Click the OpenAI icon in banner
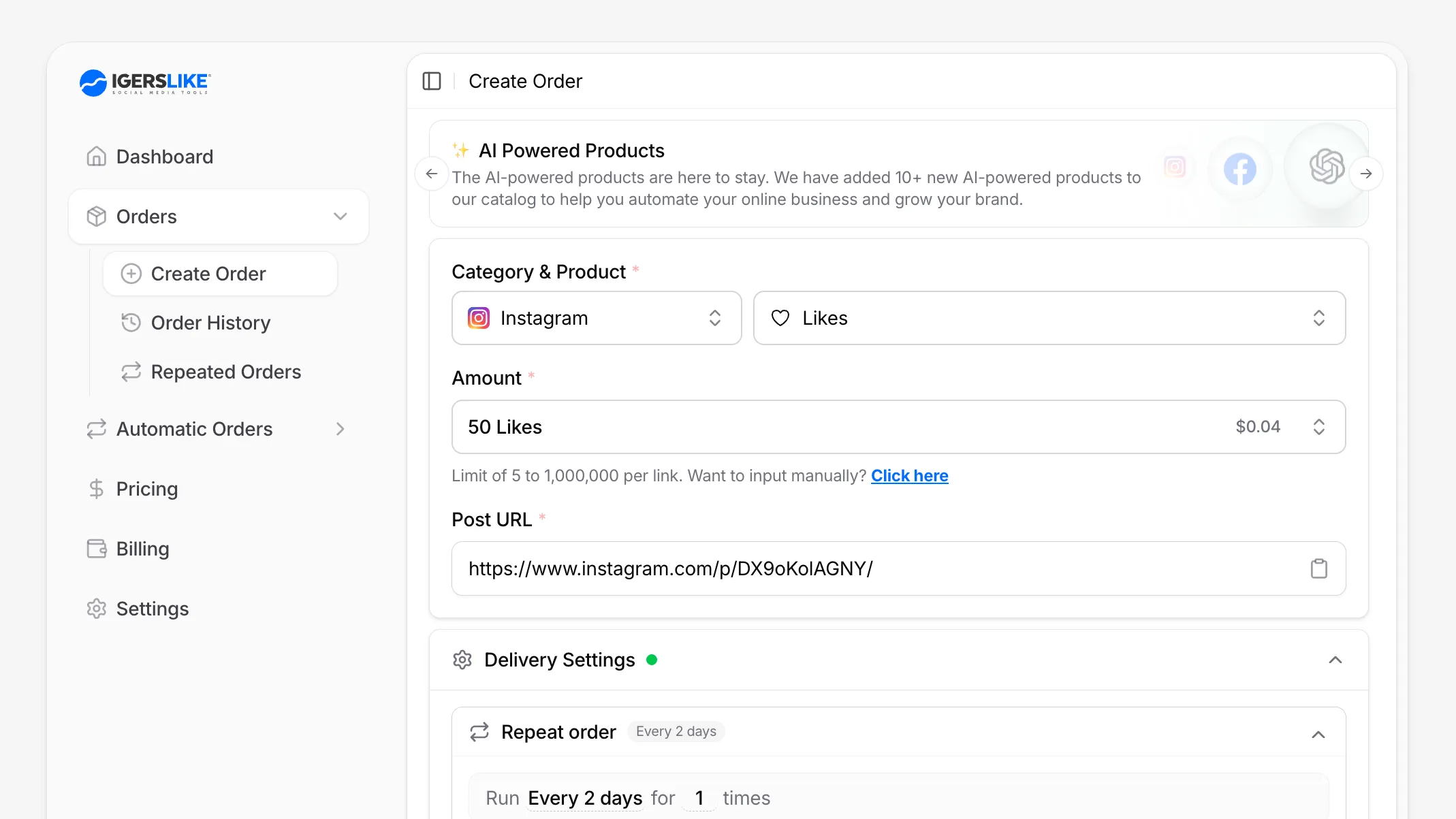Viewport: 1456px width, 819px height. click(x=1327, y=167)
